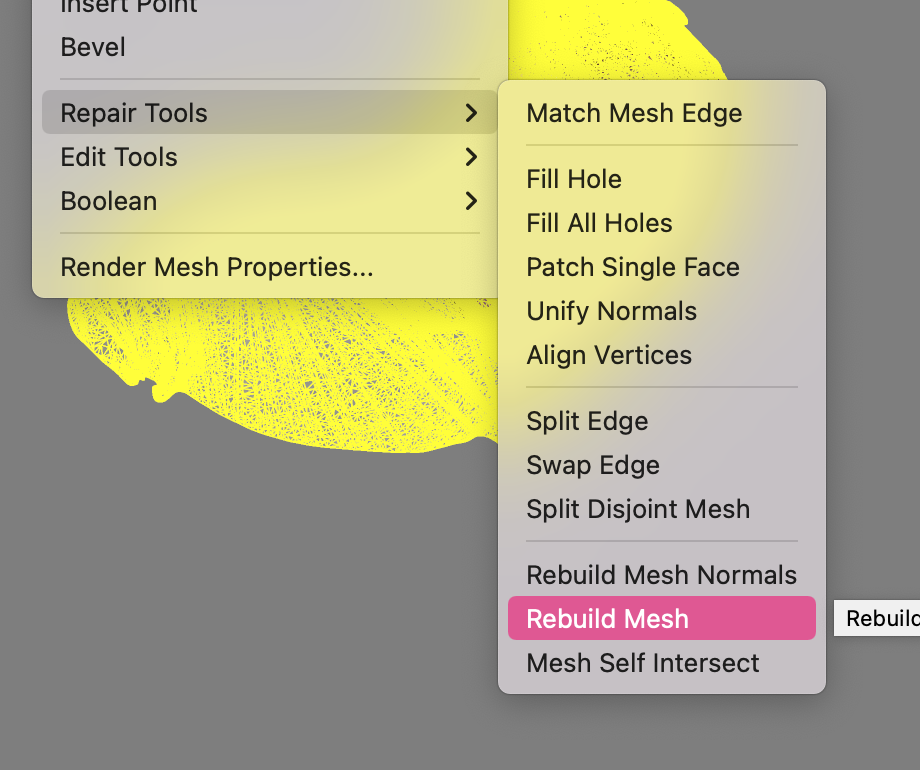This screenshot has height=770, width=920.
Task: Click the highlighted Rebuild Mesh item
Action: [607, 619]
